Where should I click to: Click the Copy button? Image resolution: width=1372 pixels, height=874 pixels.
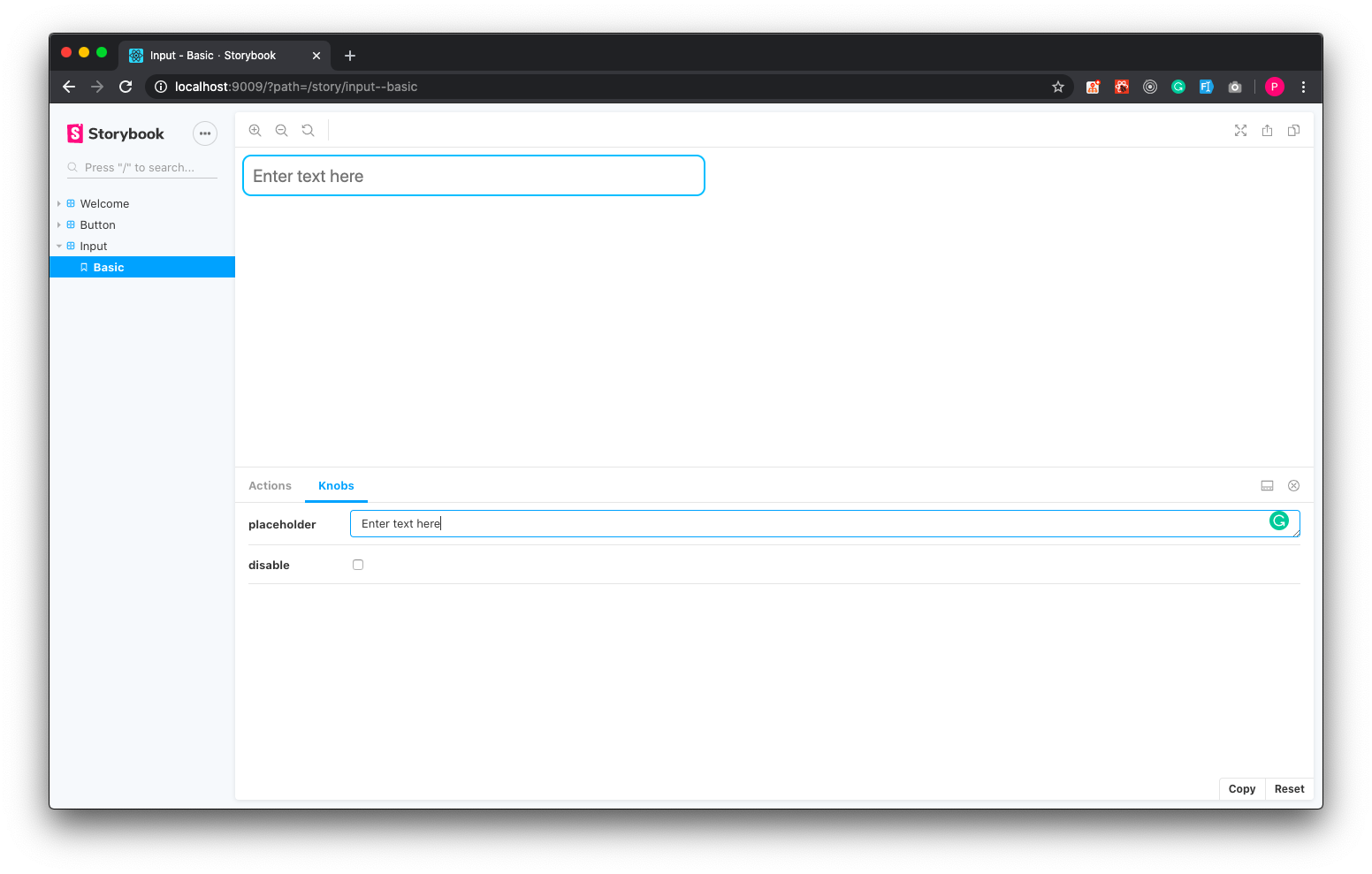coord(1241,789)
